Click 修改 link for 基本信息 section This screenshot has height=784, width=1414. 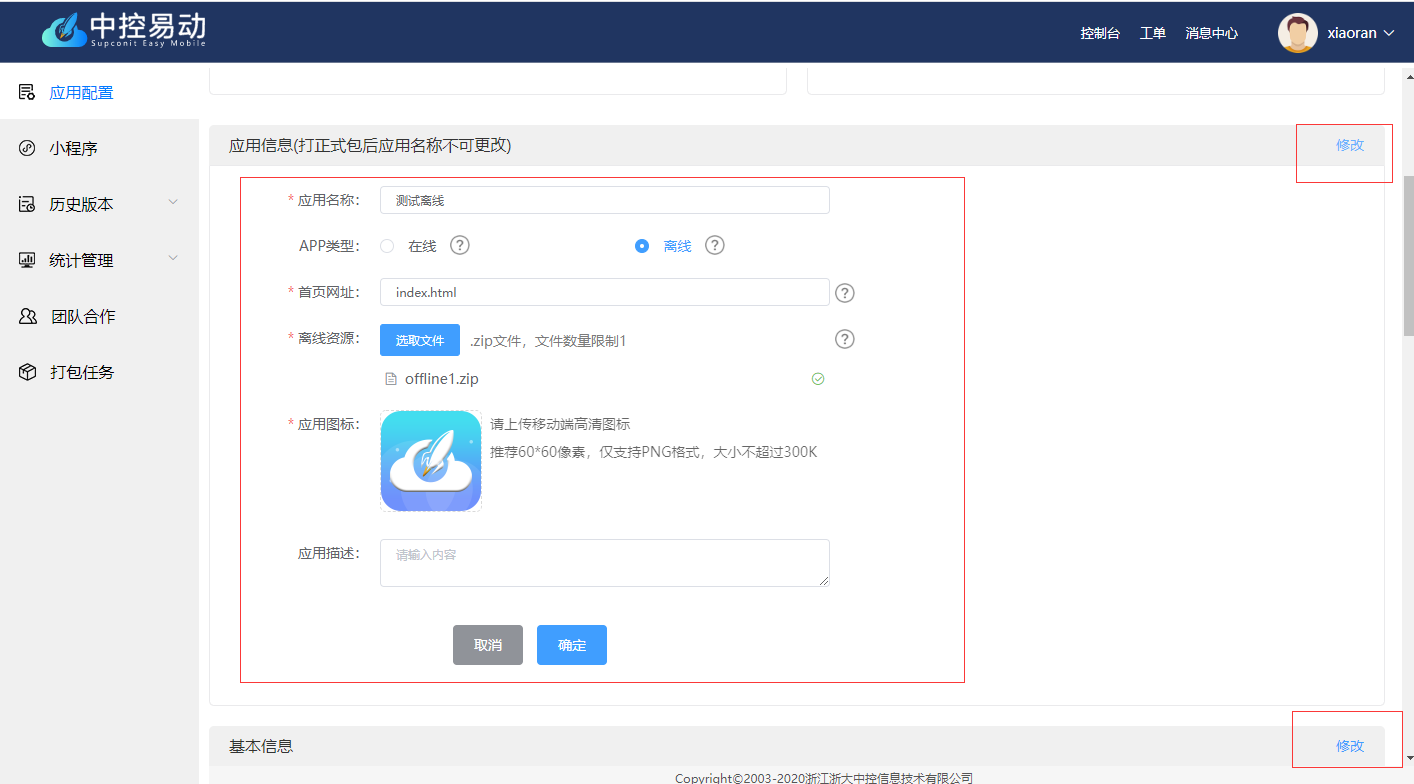coord(1350,746)
